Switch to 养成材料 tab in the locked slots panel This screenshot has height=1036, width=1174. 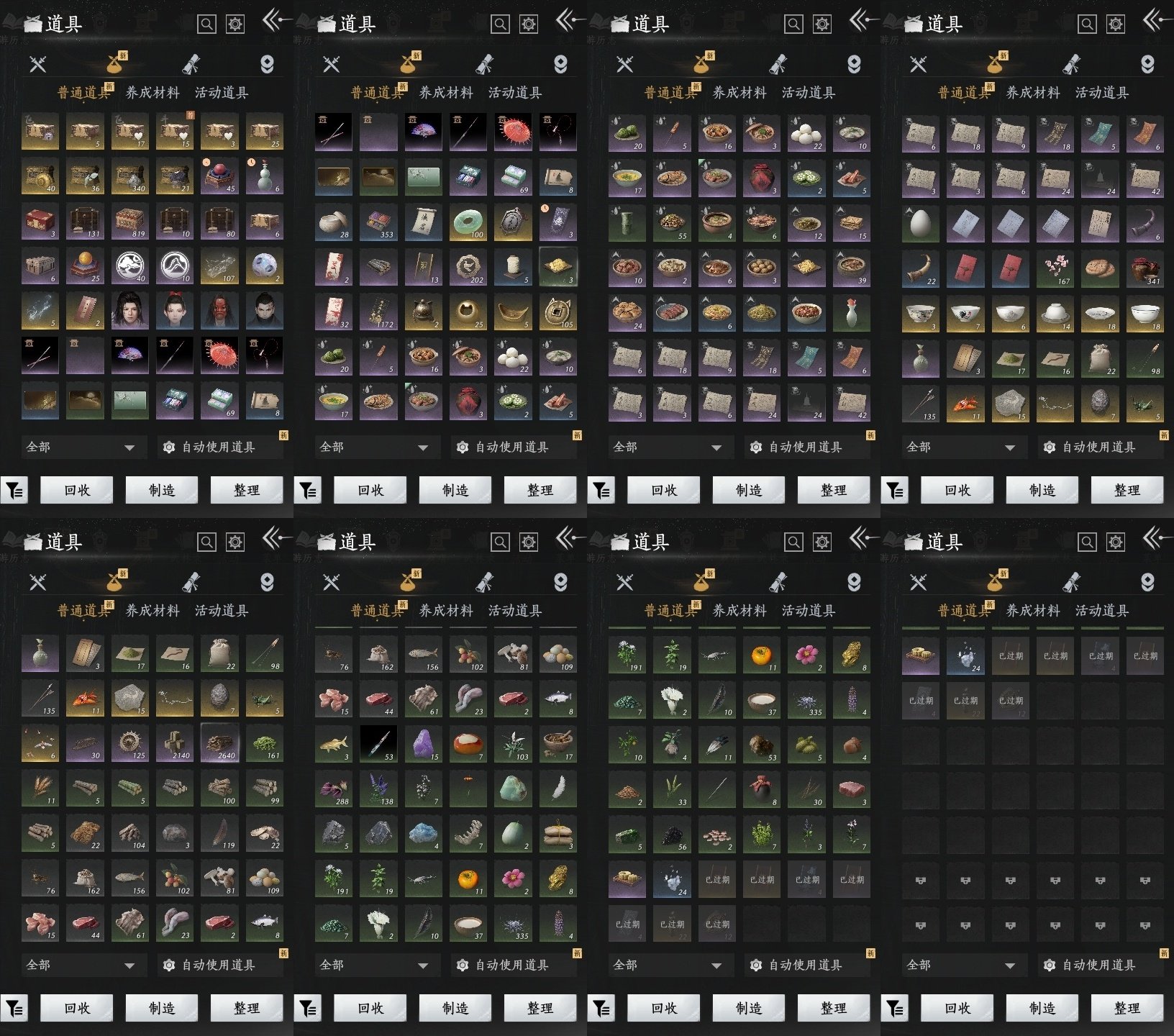point(1032,610)
